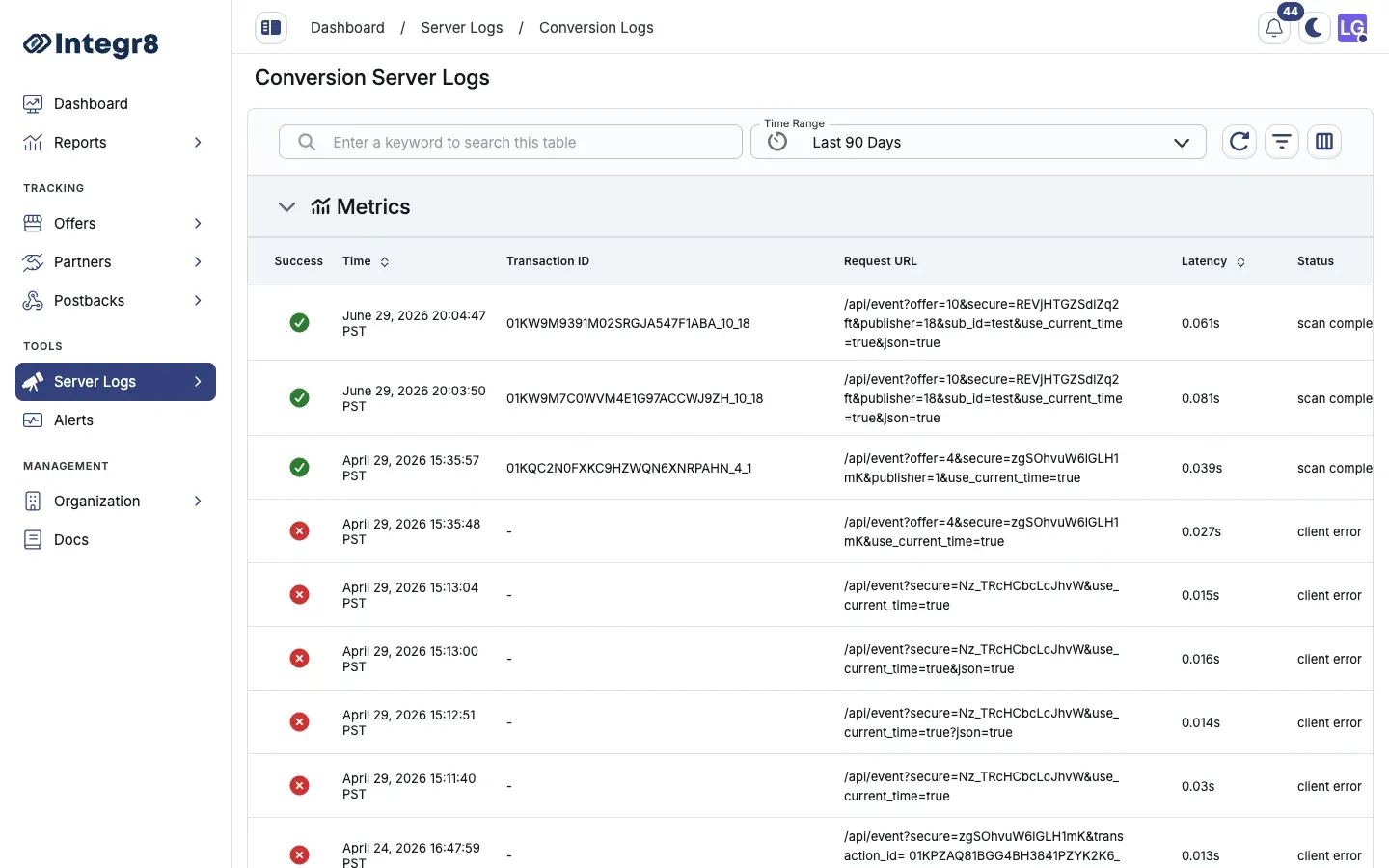Click the error icon for April 24 row

[300, 854]
